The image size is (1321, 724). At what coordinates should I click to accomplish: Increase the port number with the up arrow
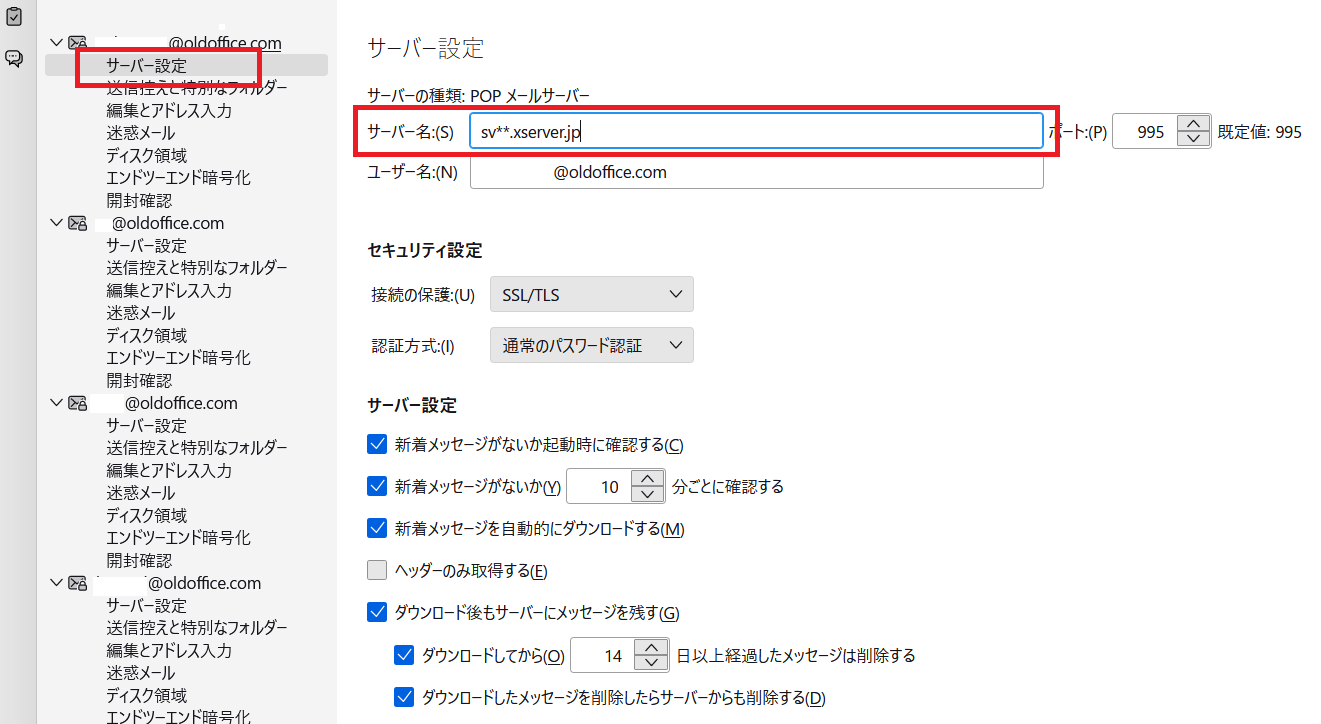pyautogui.click(x=1192, y=123)
